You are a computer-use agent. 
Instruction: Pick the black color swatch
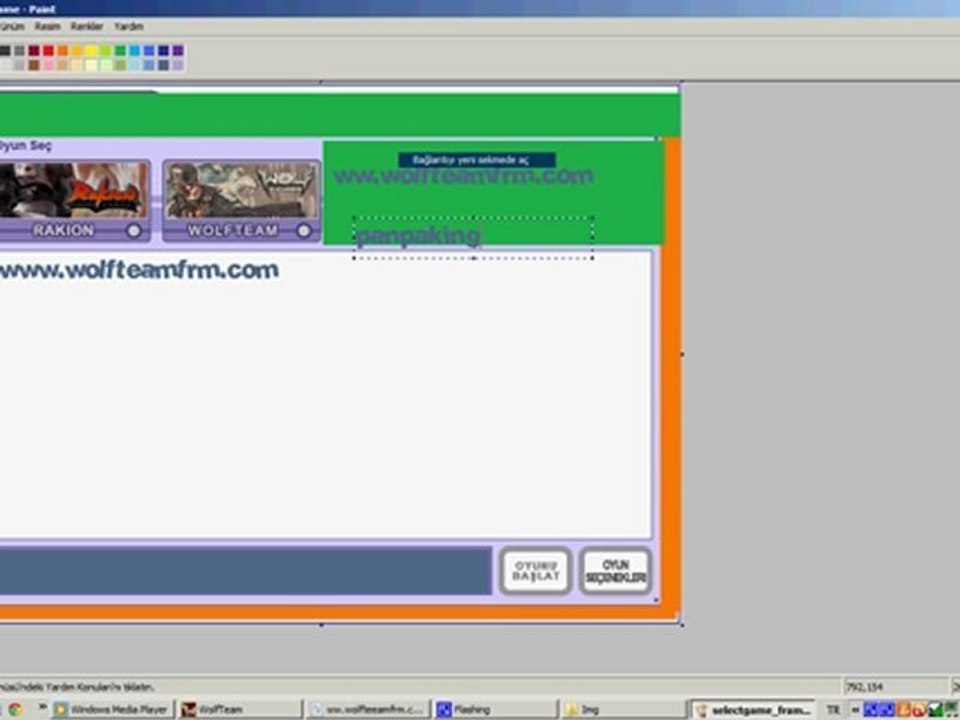[5, 50]
